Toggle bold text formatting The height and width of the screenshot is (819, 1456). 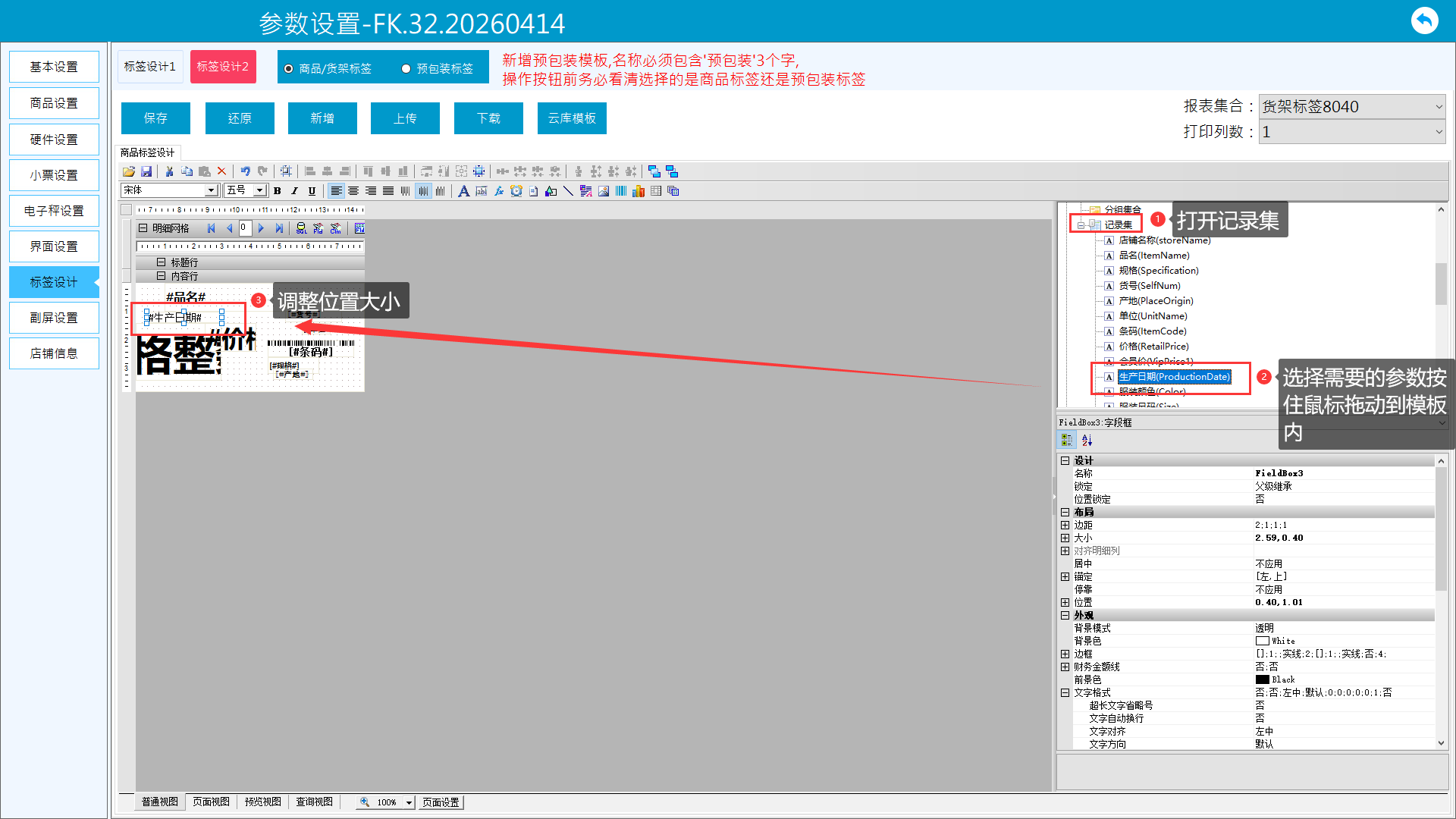[x=278, y=191]
